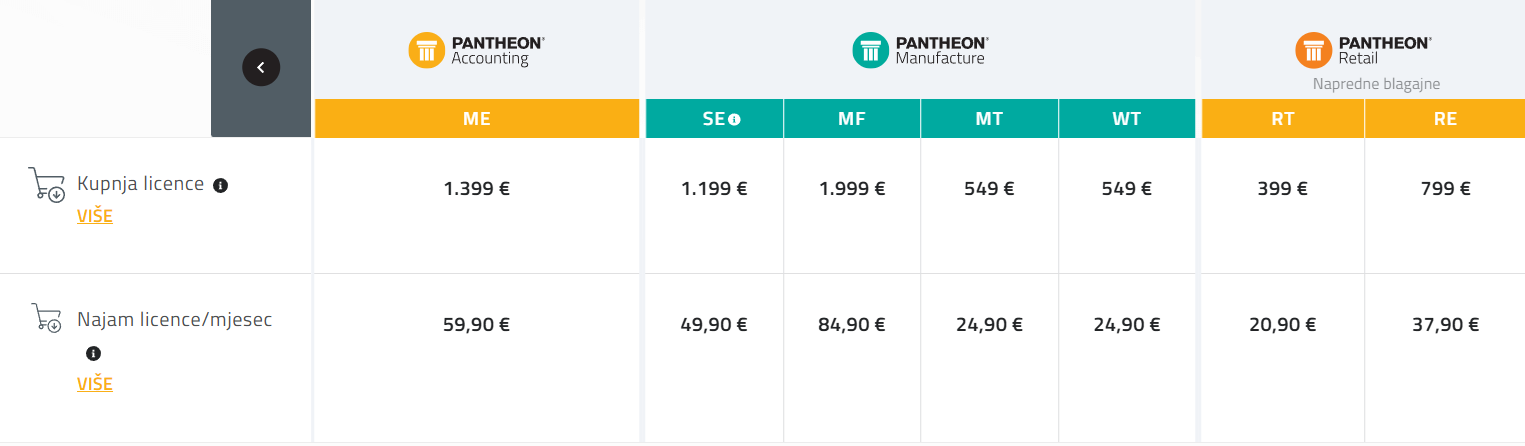The width and height of the screenshot is (1525, 446).
Task: Click the 84,90 € monthly rental price
Action: (852, 324)
